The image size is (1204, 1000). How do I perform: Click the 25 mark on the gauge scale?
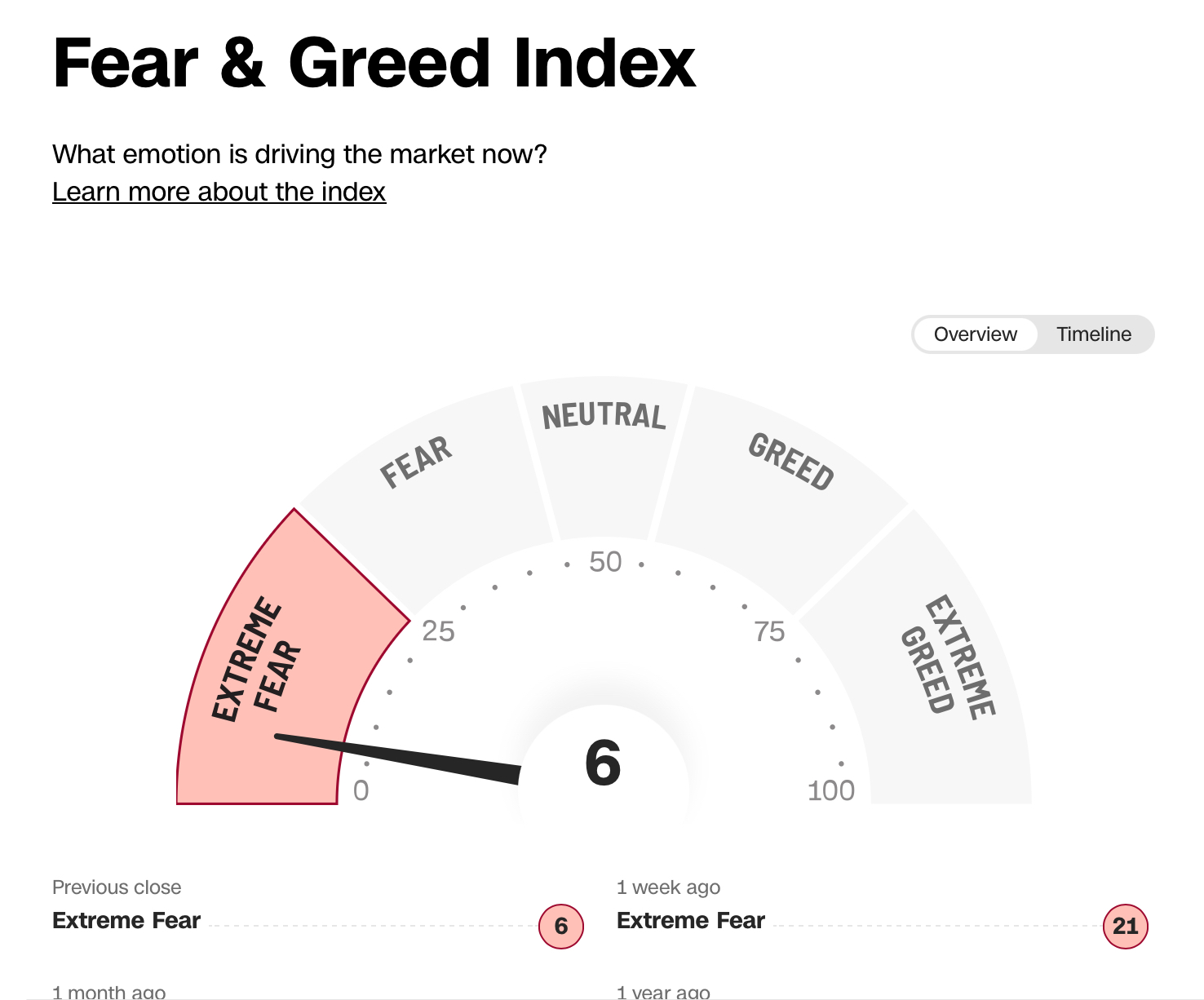[x=438, y=631]
